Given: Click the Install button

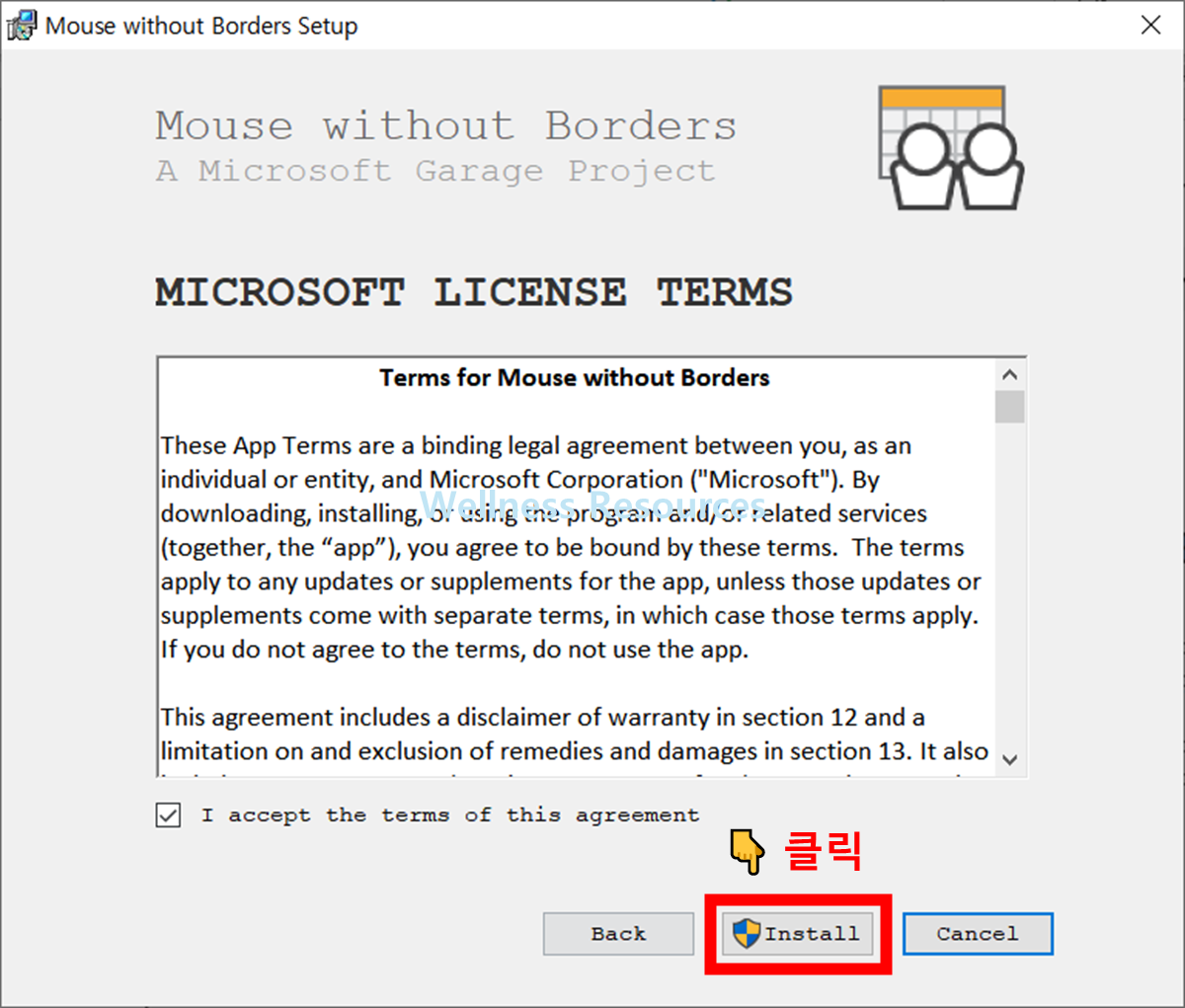Looking at the screenshot, I should tap(797, 933).
